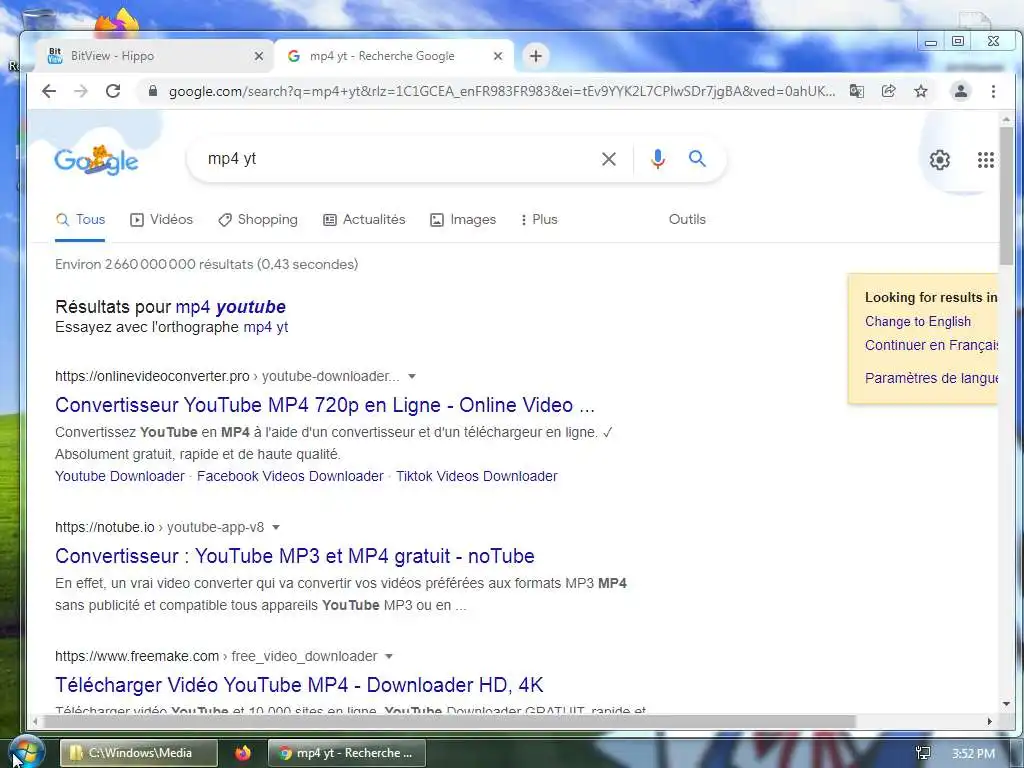Click the address bar URL
Screen dimensions: 1024x768
502,91
